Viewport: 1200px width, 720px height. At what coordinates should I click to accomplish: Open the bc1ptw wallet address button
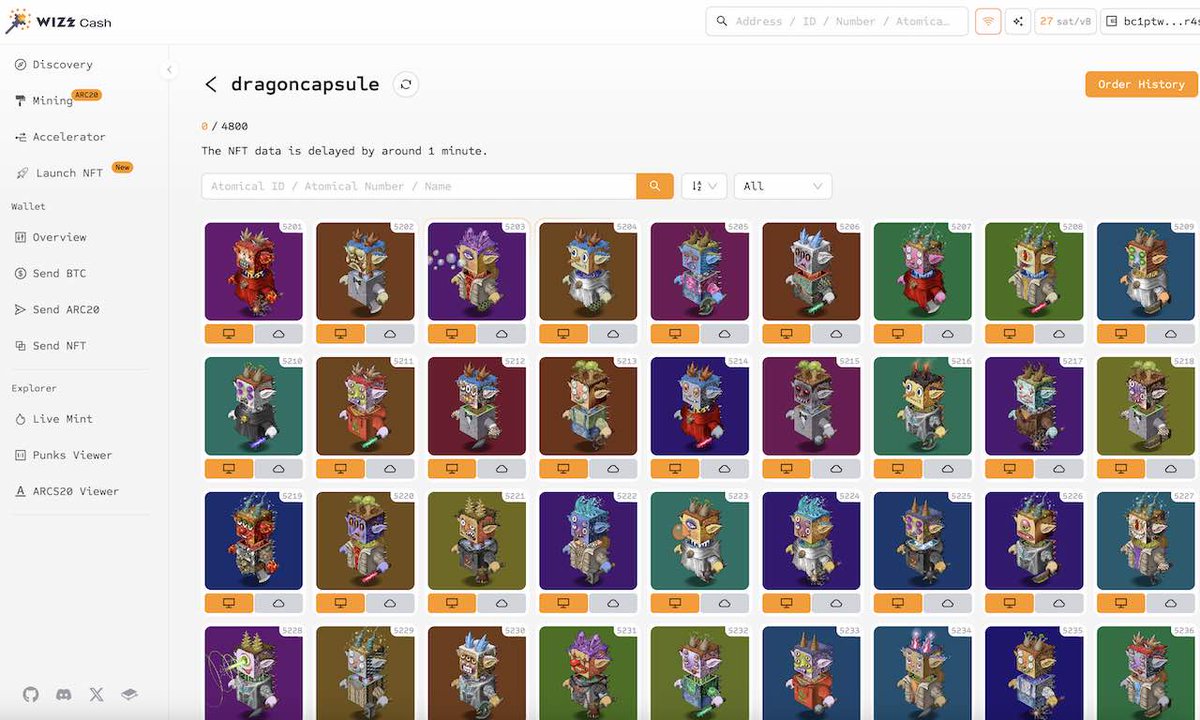coord(1150,21)
